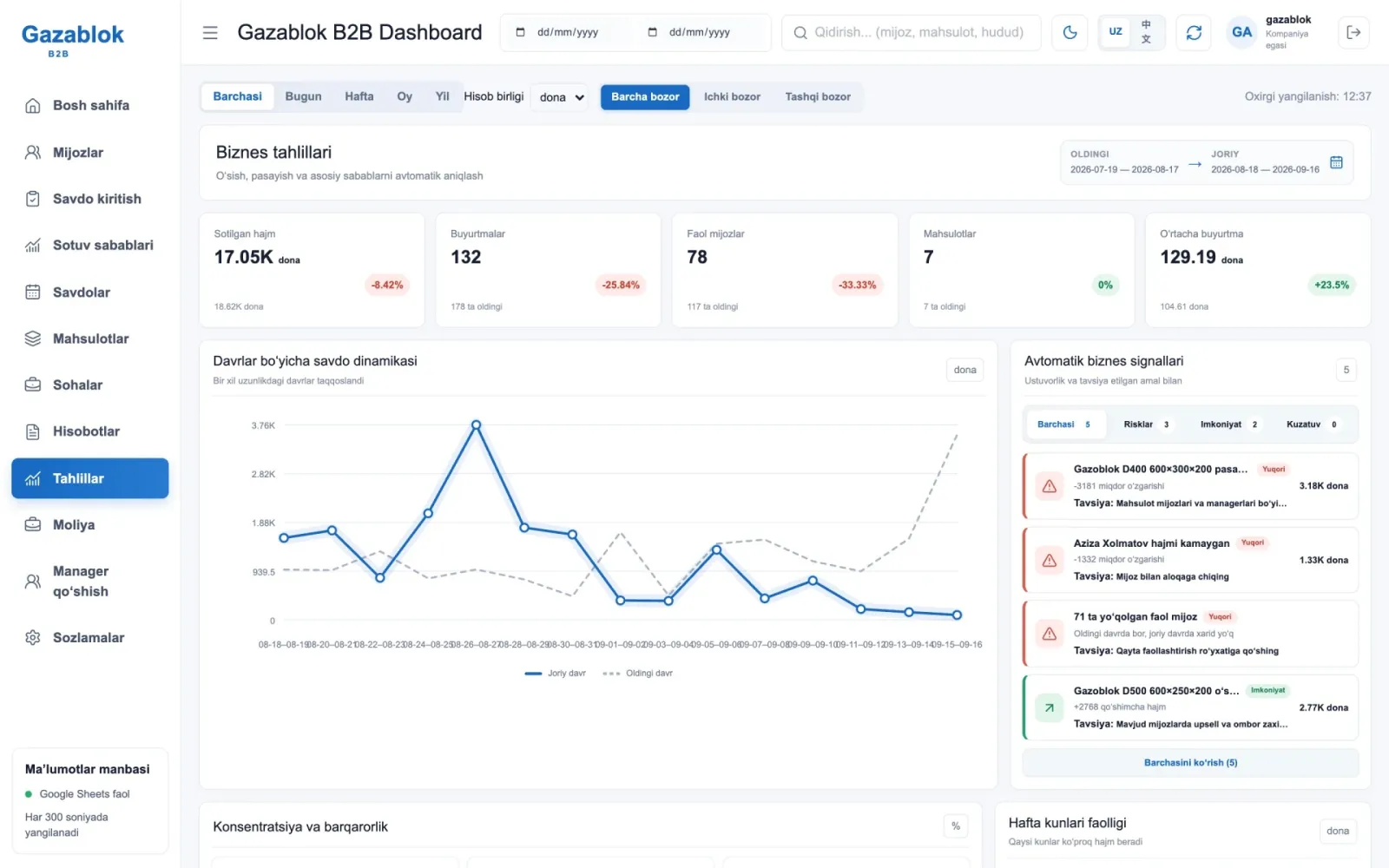Click the Moliya wallet icon
The image size is (1389, 868).
(33, 525)
